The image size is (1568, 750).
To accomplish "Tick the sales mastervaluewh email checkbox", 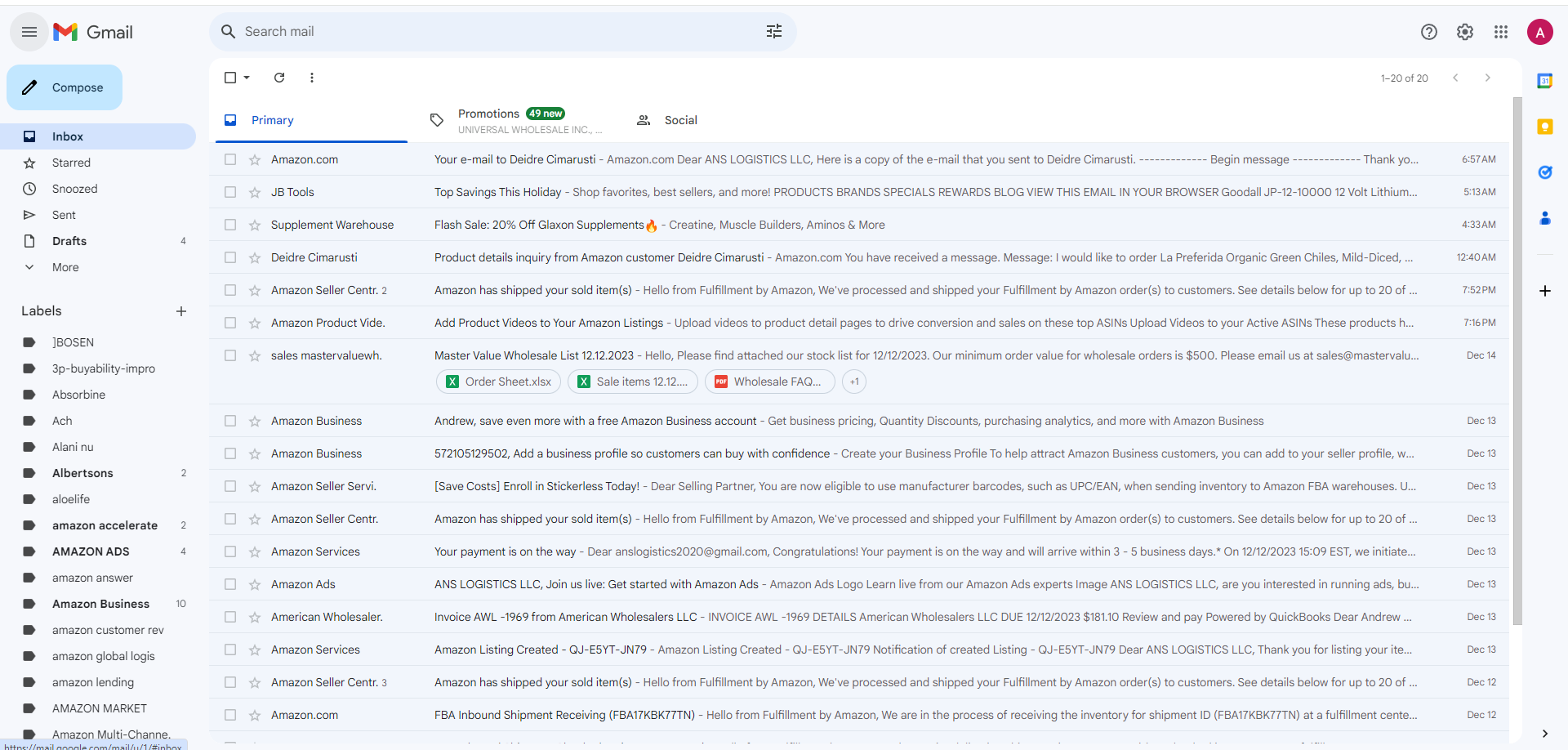I will pos(230,355).
